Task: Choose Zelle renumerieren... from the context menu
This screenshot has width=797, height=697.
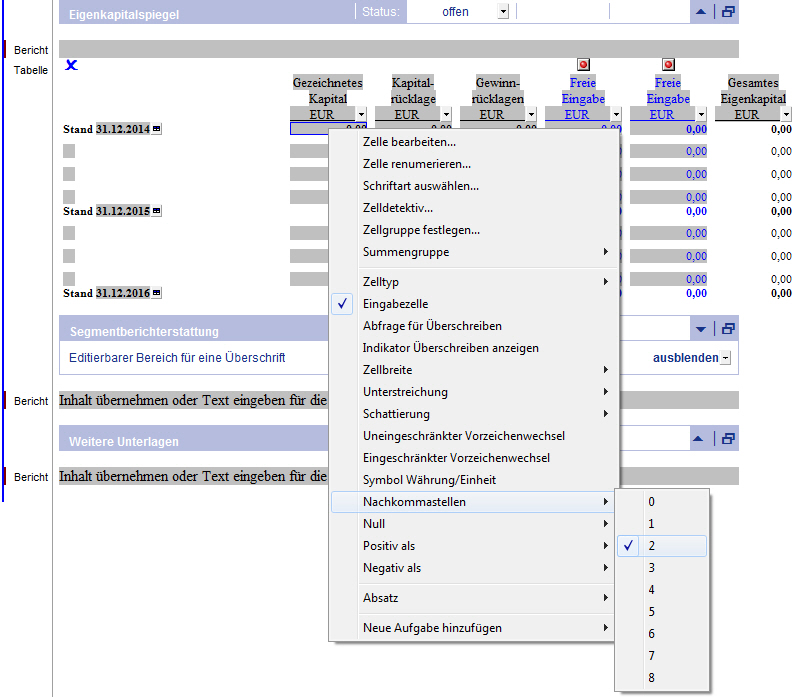Action: pos(471,164)
